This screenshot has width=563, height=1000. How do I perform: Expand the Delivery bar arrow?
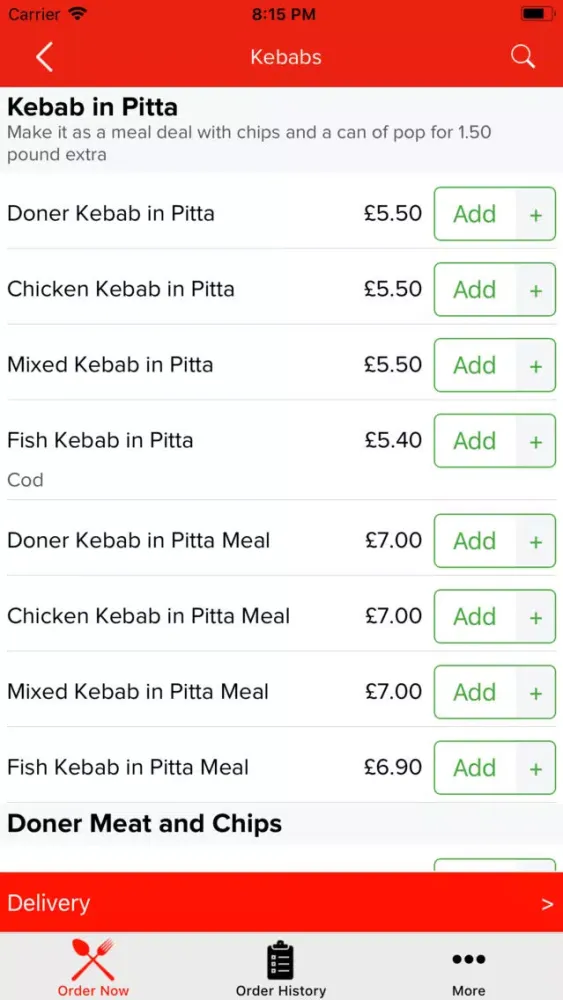[547, 904]
